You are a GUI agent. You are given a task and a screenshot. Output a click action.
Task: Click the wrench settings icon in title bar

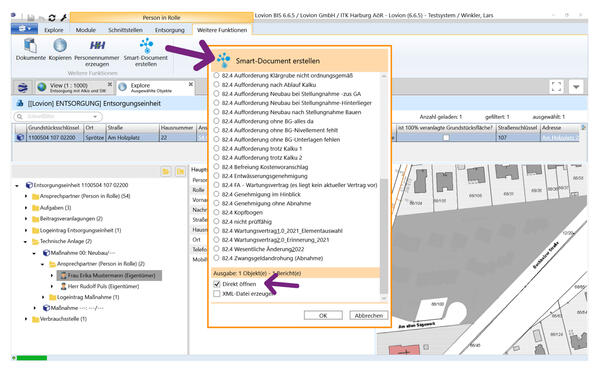[x=64, y=18]
